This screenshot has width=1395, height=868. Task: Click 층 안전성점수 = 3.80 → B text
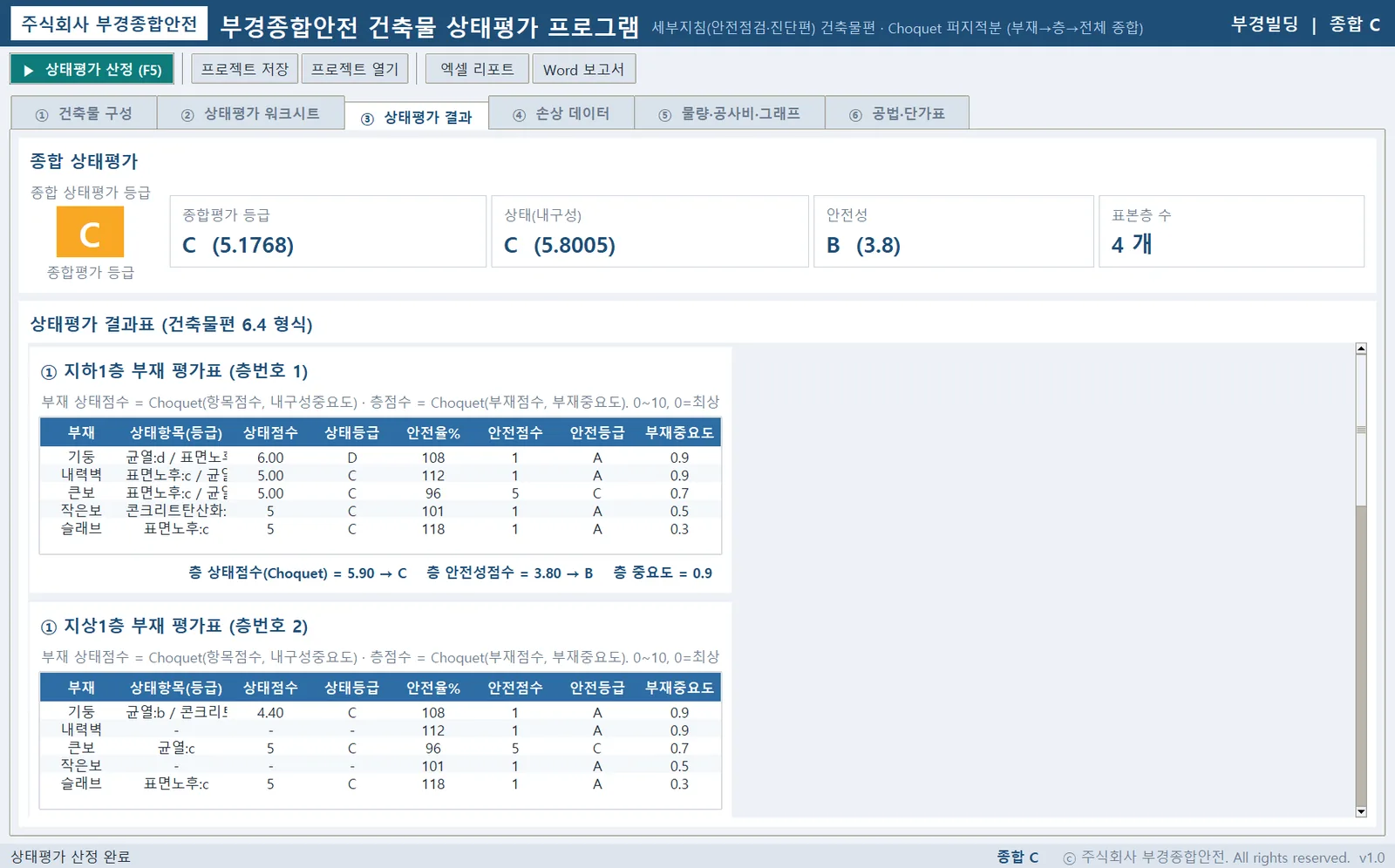point(510,573)
